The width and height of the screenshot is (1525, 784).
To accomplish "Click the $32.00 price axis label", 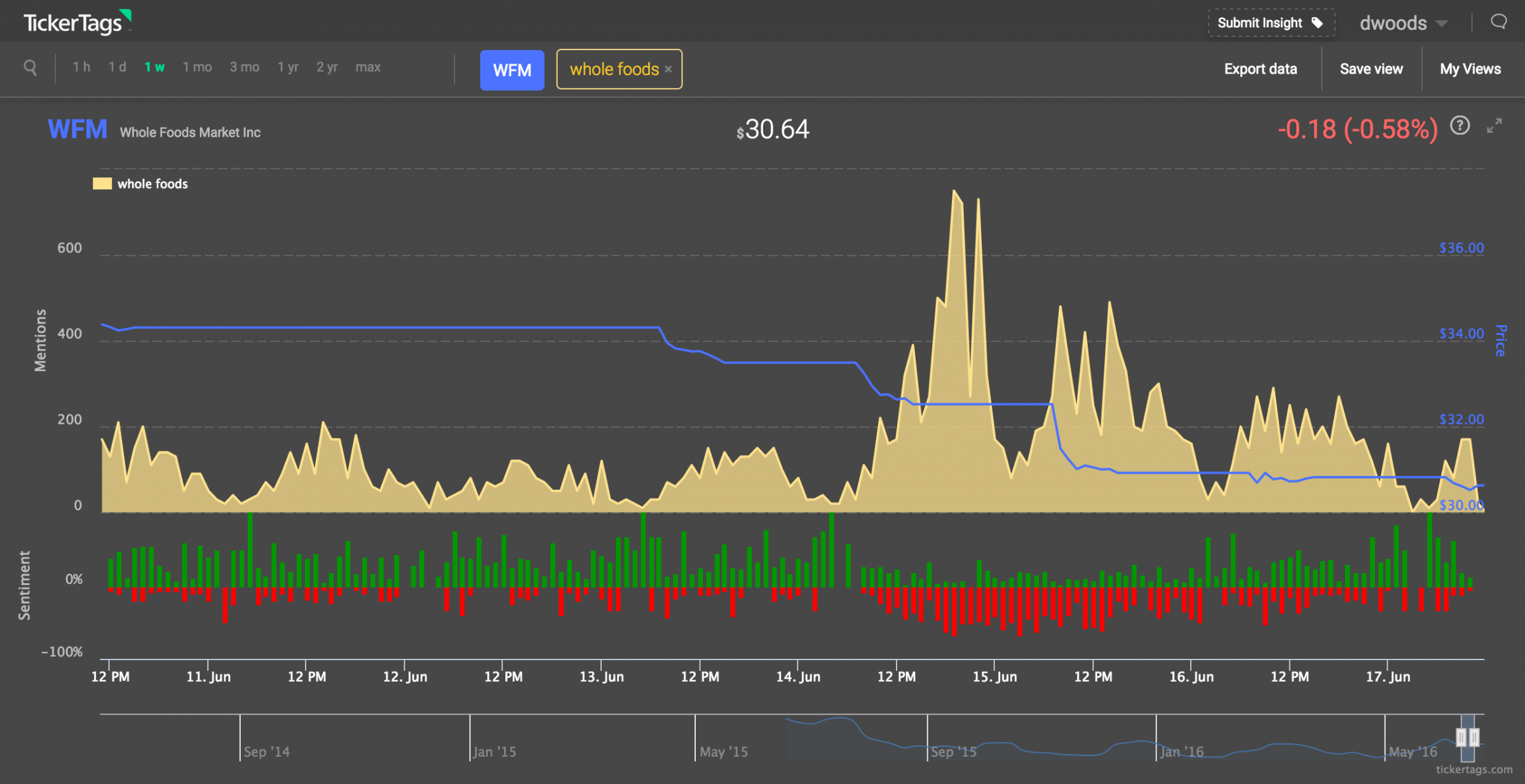I will click(x=1461, y=419).
